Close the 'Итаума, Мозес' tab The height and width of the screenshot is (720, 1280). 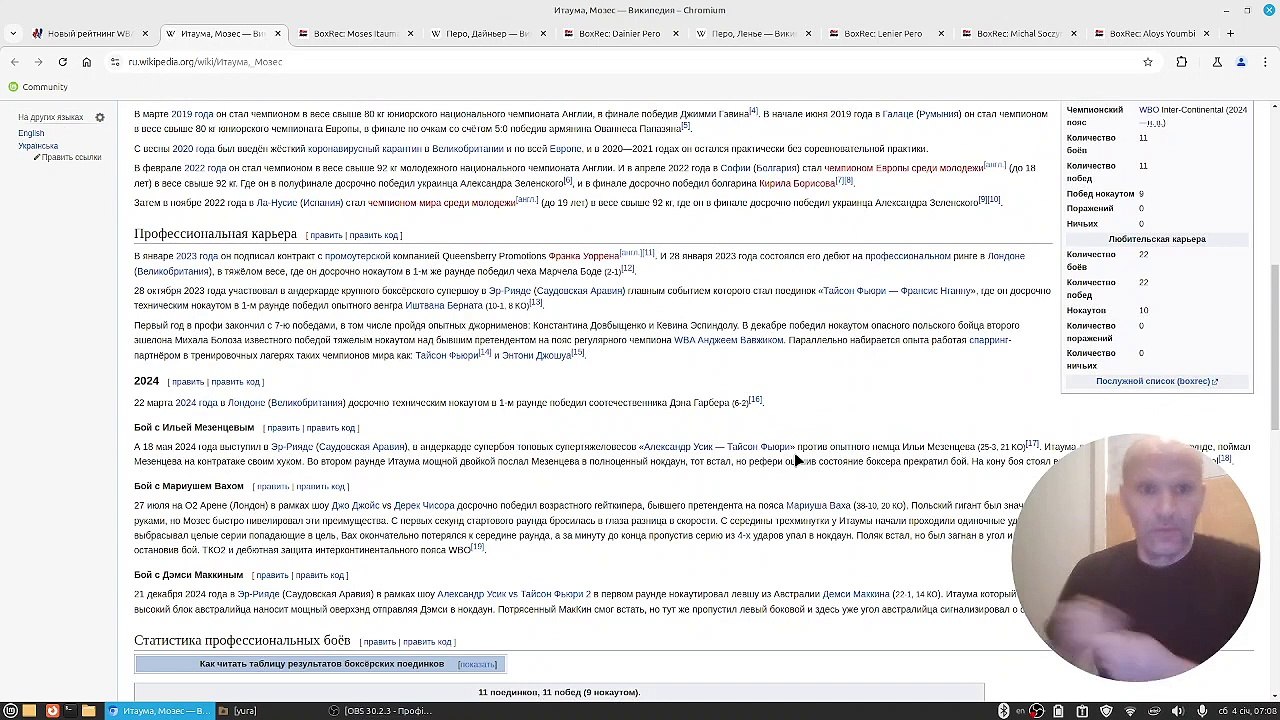point(278,33)
